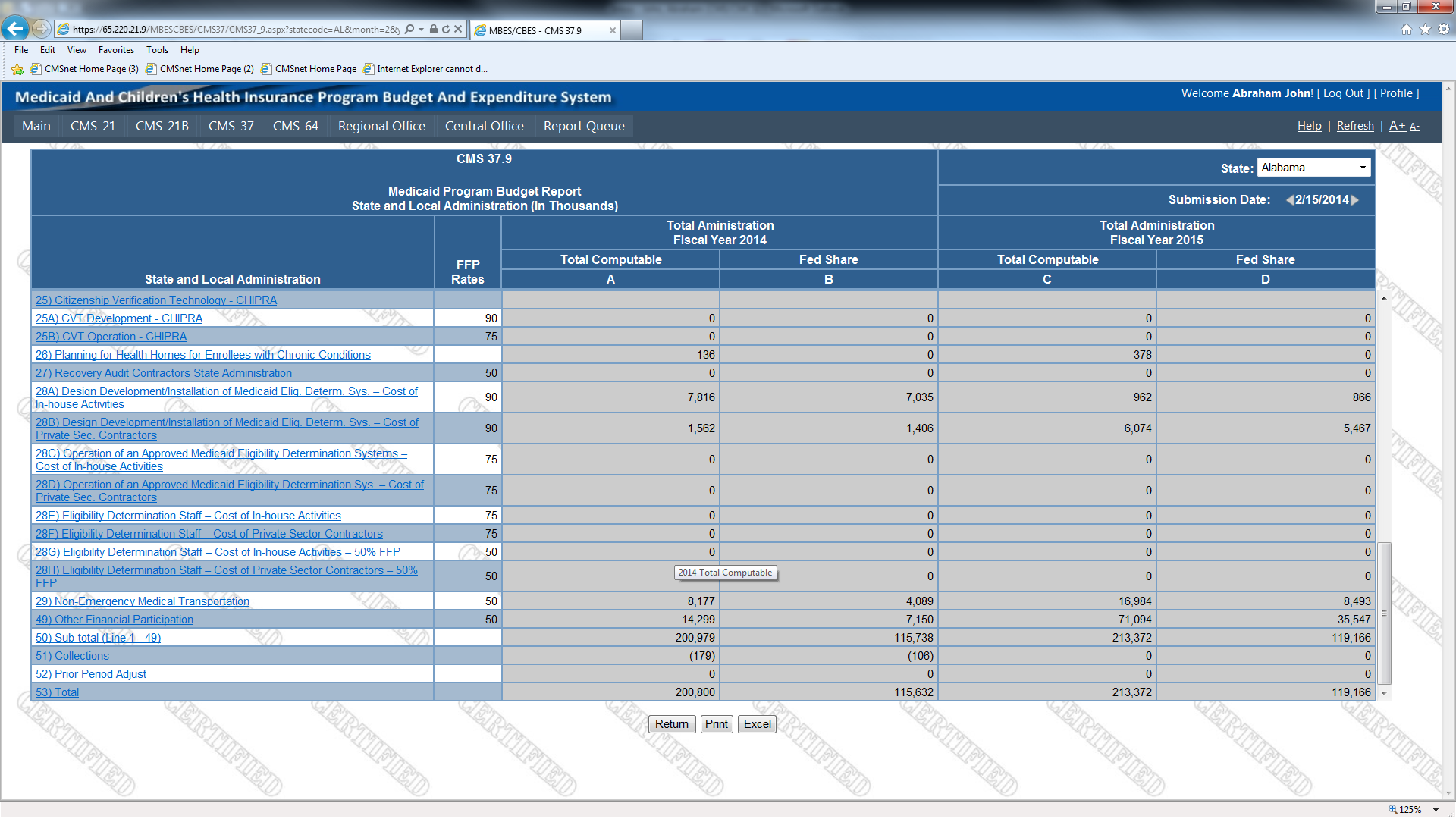Open the address bar search dropdown arrow
This screenshot has width=1456, height=819.
pos(421,29)
